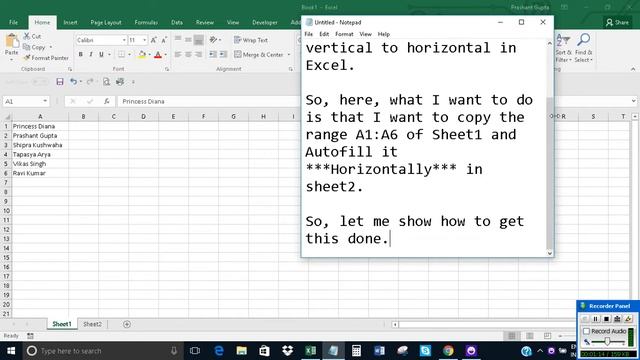Toggle Underline formatting
The height and width of the screenshot is (360, 640).
(101, 54)
